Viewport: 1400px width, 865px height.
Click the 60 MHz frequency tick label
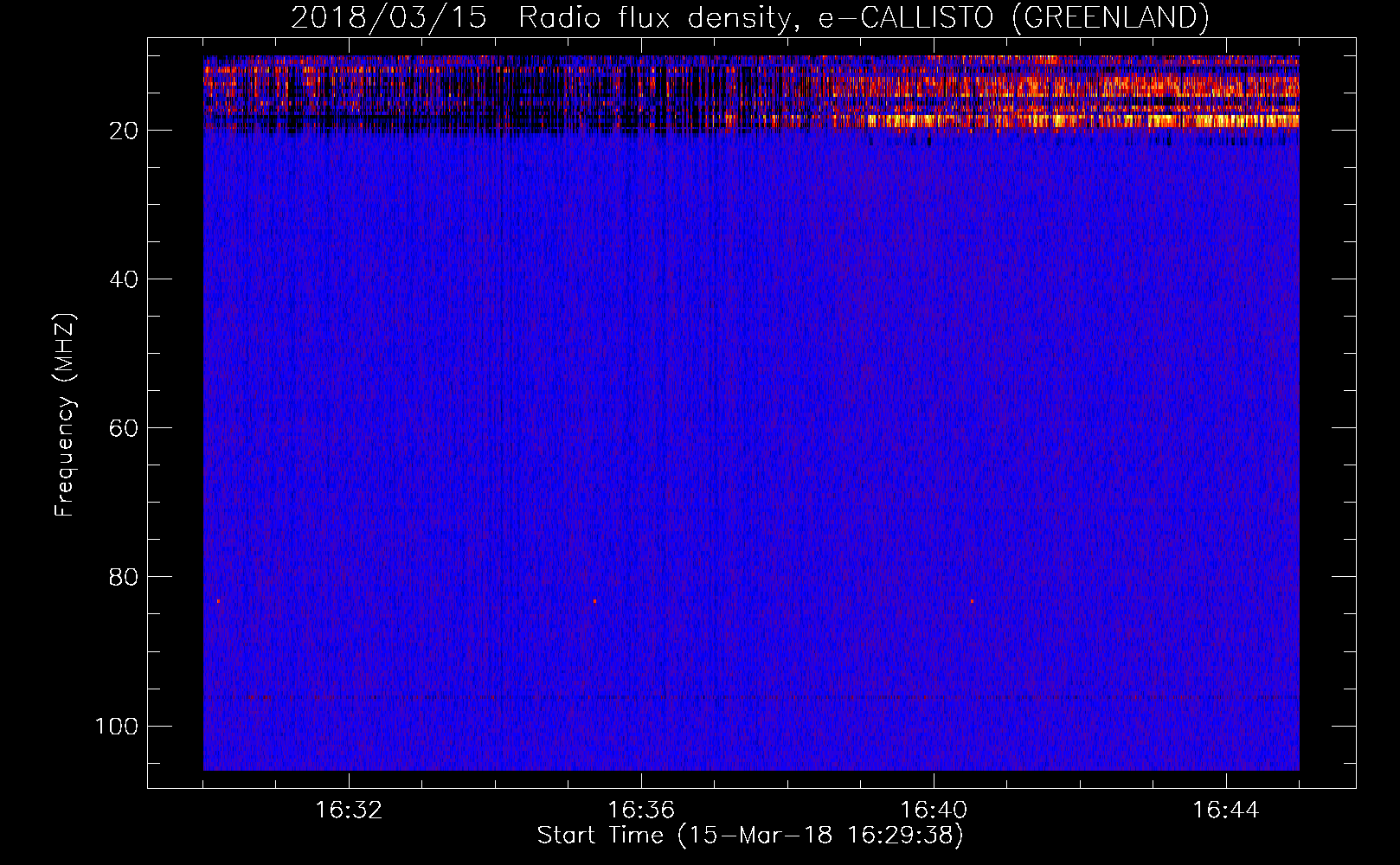pyautogui.click(x=124, y=428)
